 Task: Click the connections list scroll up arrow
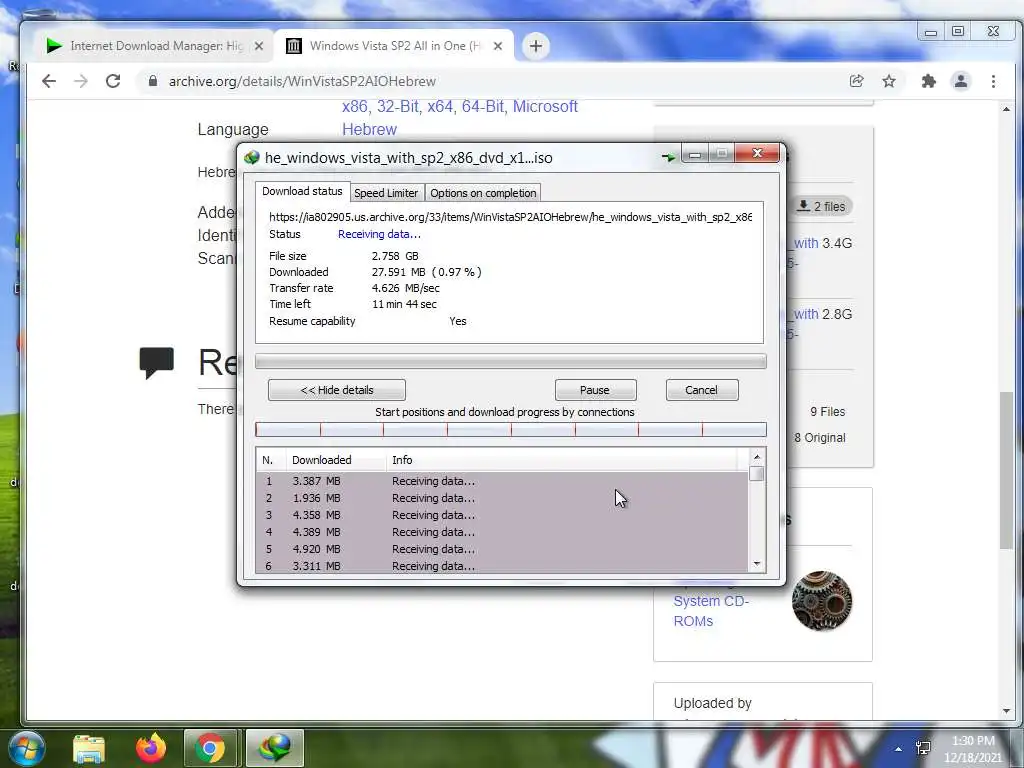[x=757, y=457]
